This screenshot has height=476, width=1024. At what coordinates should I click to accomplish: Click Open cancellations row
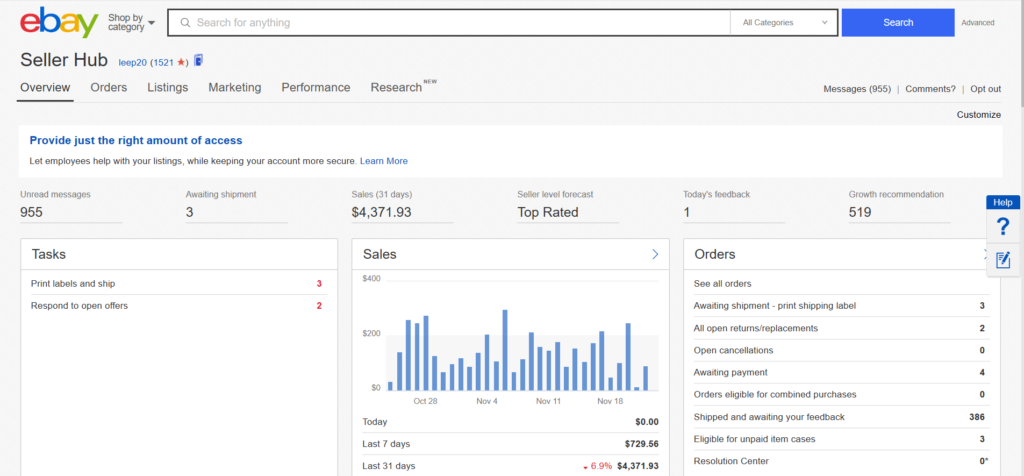[841, 351]
